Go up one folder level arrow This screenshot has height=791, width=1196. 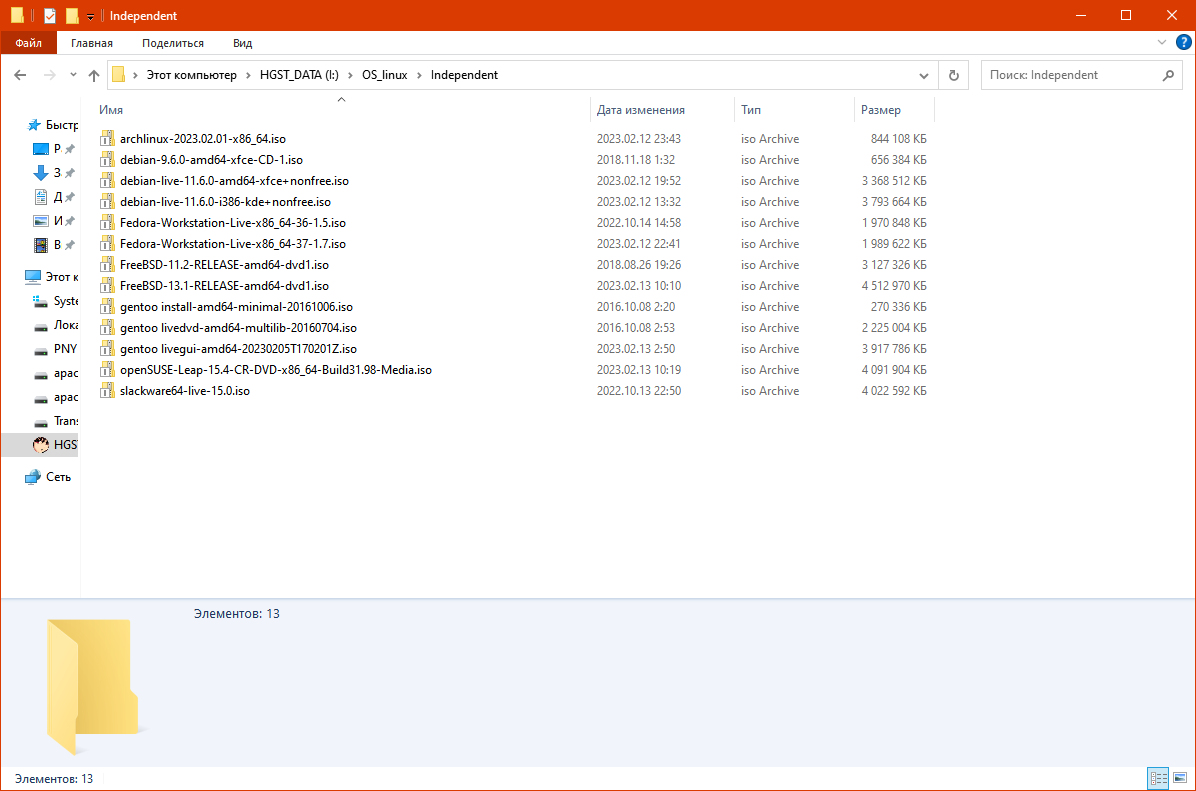click(94, 75)
